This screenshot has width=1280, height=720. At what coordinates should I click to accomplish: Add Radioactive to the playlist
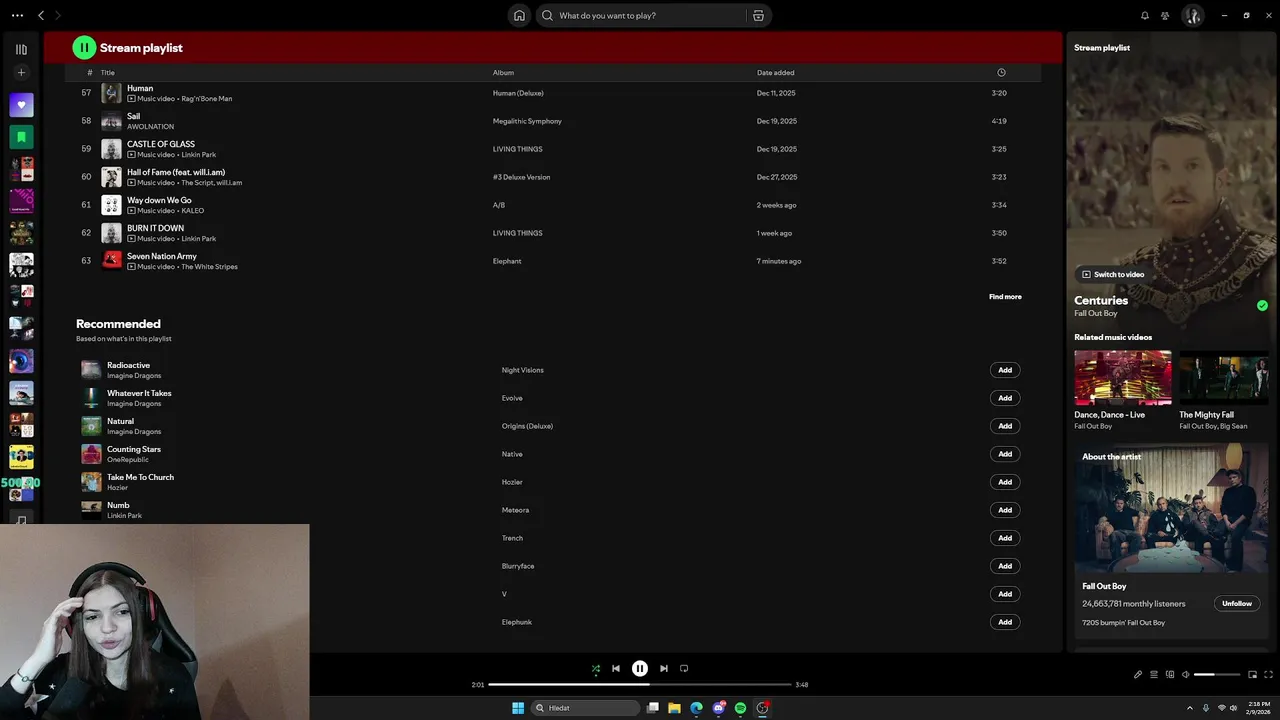click(1005, 370)
